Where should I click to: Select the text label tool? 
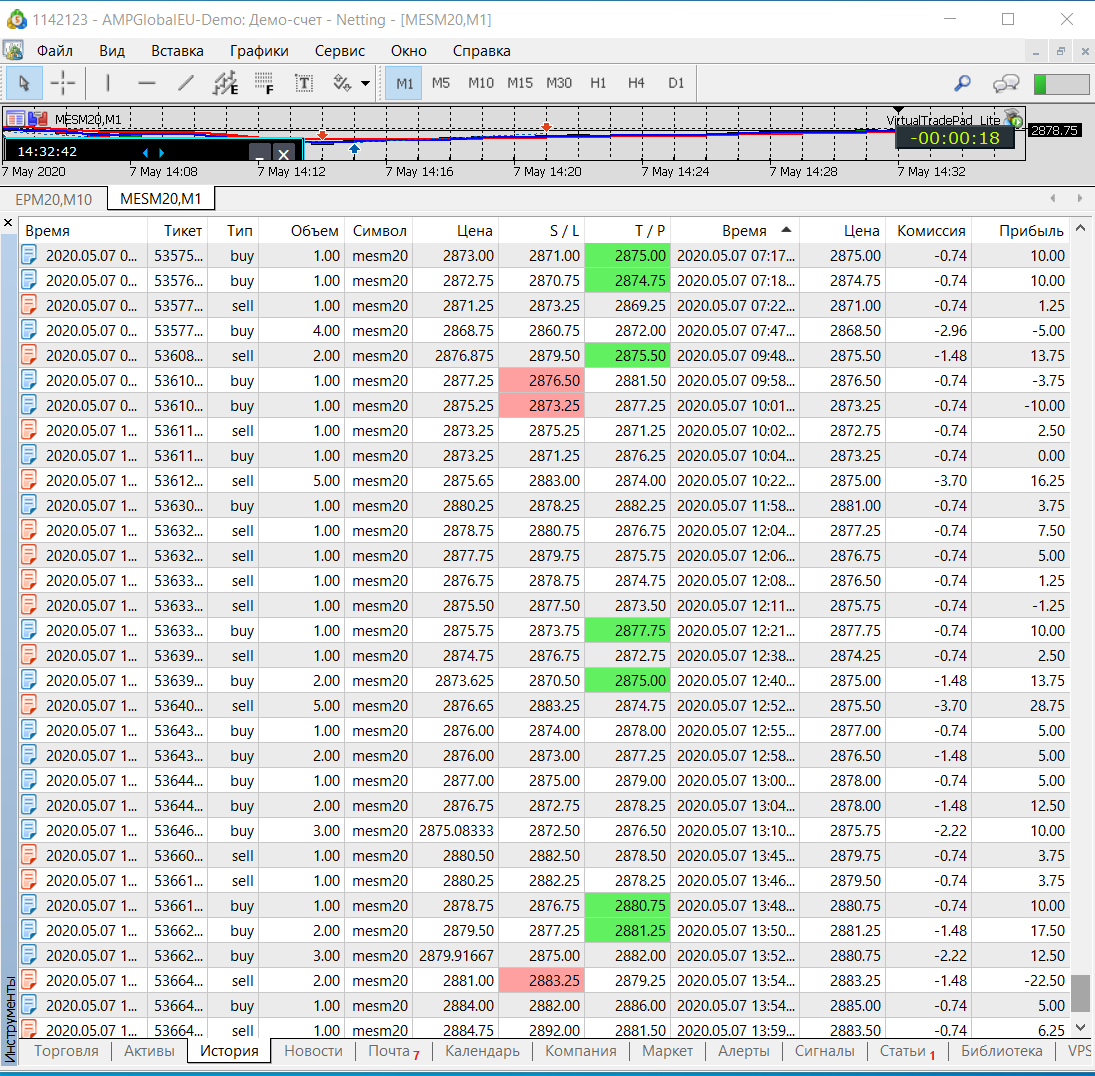[x=303, y=83]
